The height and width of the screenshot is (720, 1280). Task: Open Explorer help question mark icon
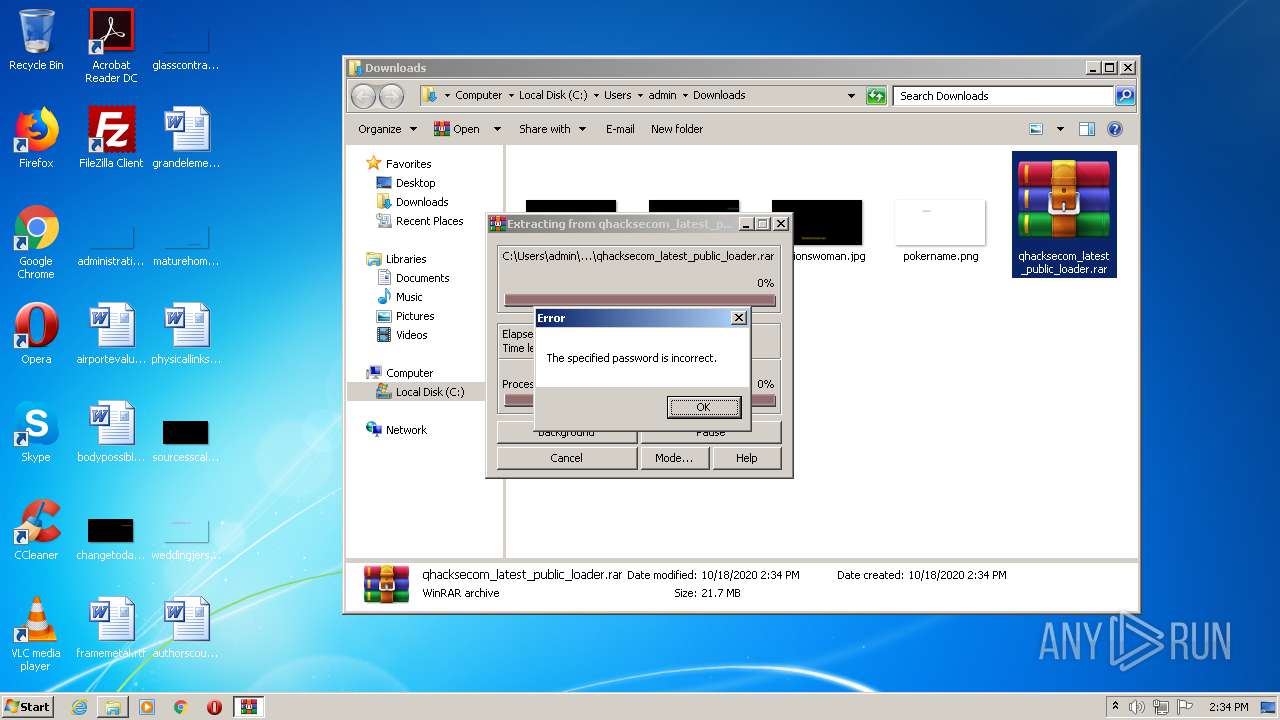(1115, 129)
